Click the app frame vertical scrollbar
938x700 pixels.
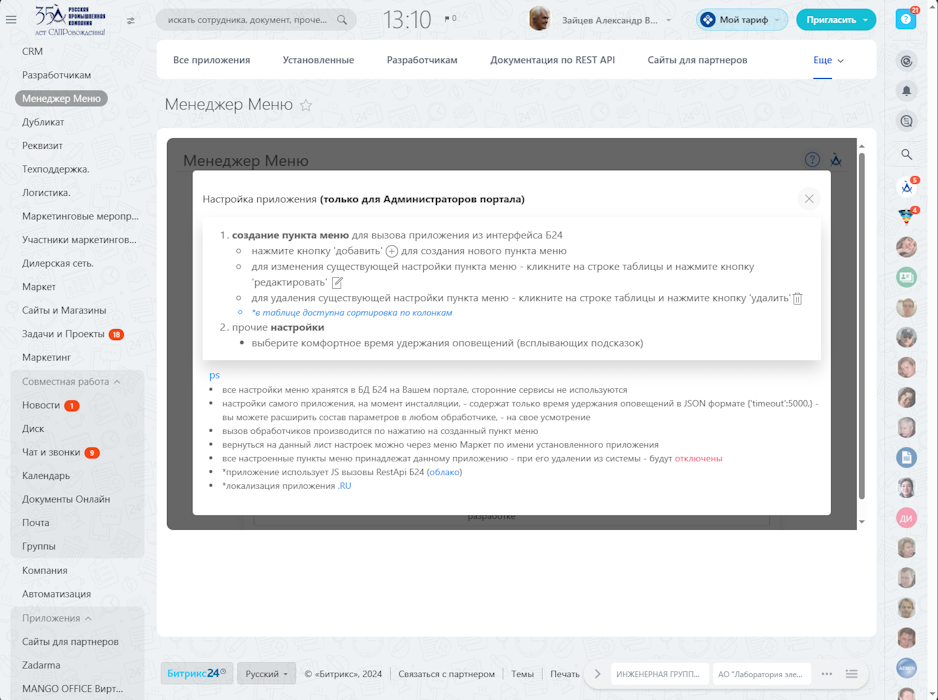(861, 326)
